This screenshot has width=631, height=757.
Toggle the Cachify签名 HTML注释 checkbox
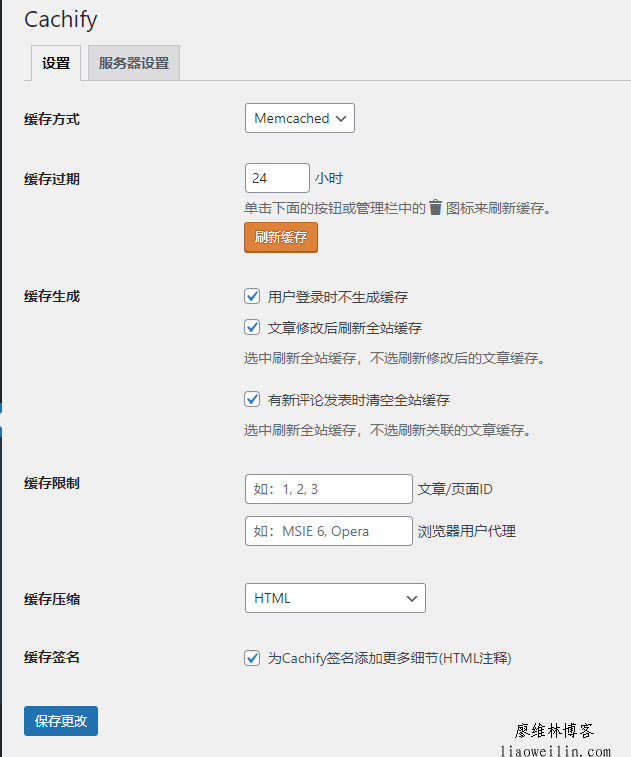click(252, 658)
